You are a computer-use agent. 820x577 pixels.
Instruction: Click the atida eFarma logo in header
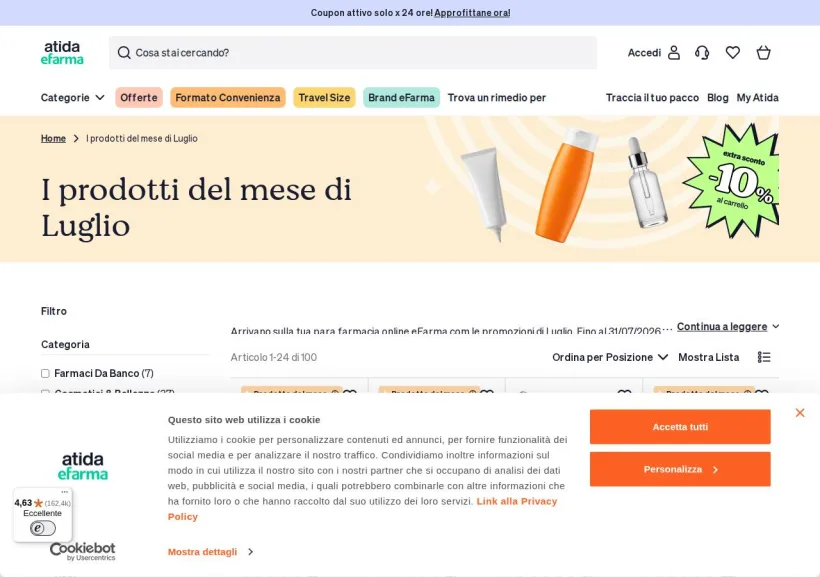click(62, 52)
